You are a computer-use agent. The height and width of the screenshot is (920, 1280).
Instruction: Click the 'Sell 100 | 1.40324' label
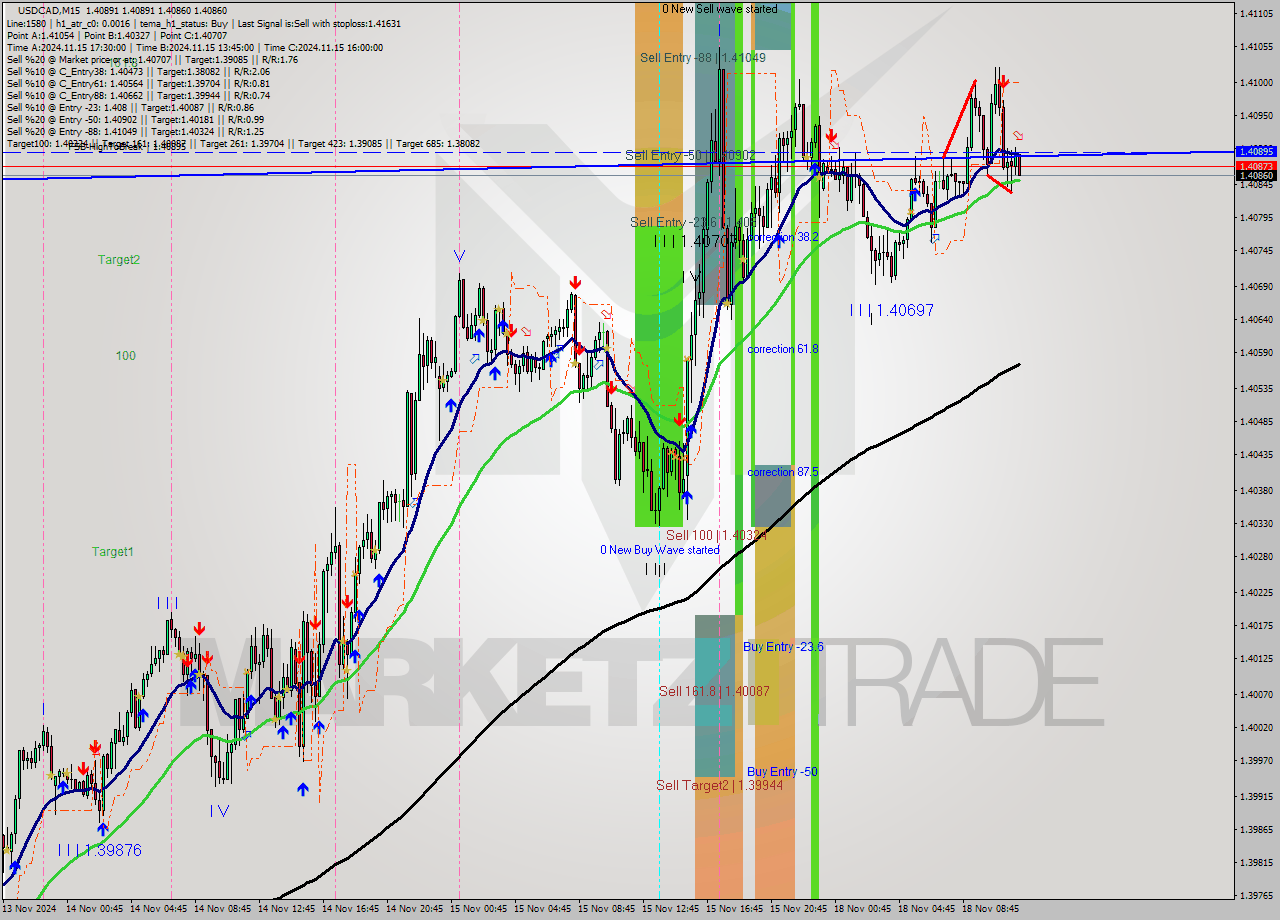[x=716, y=536]
